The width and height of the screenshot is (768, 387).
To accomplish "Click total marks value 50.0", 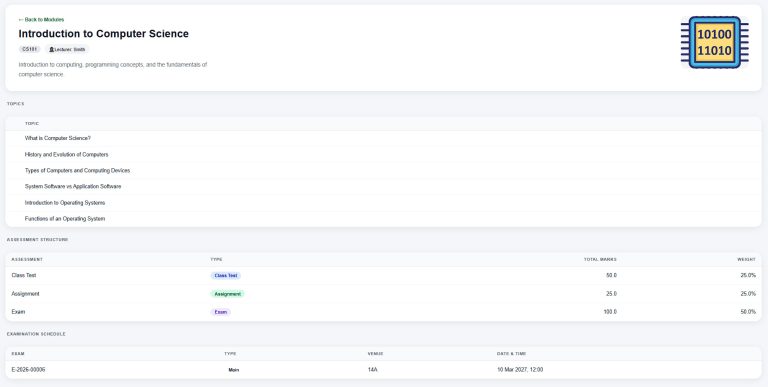I will tap(611, 275).
